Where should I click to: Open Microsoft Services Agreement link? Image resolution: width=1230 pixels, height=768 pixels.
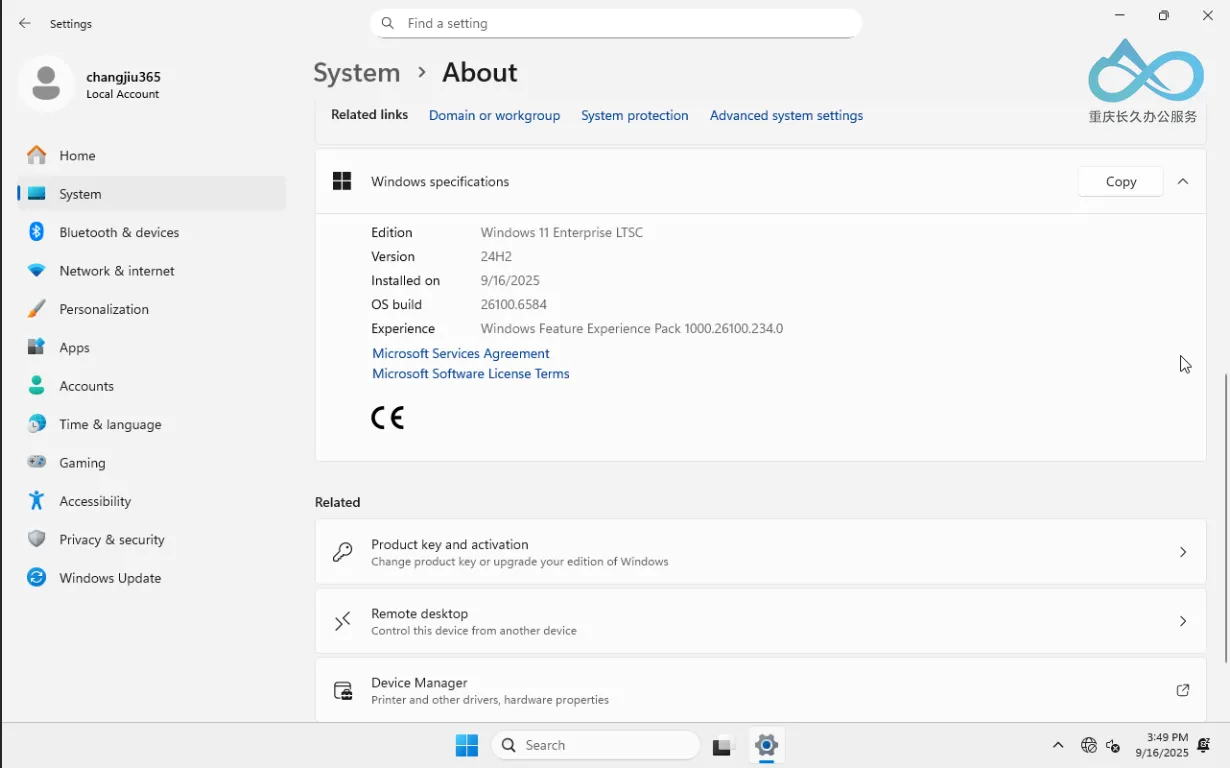461,354
